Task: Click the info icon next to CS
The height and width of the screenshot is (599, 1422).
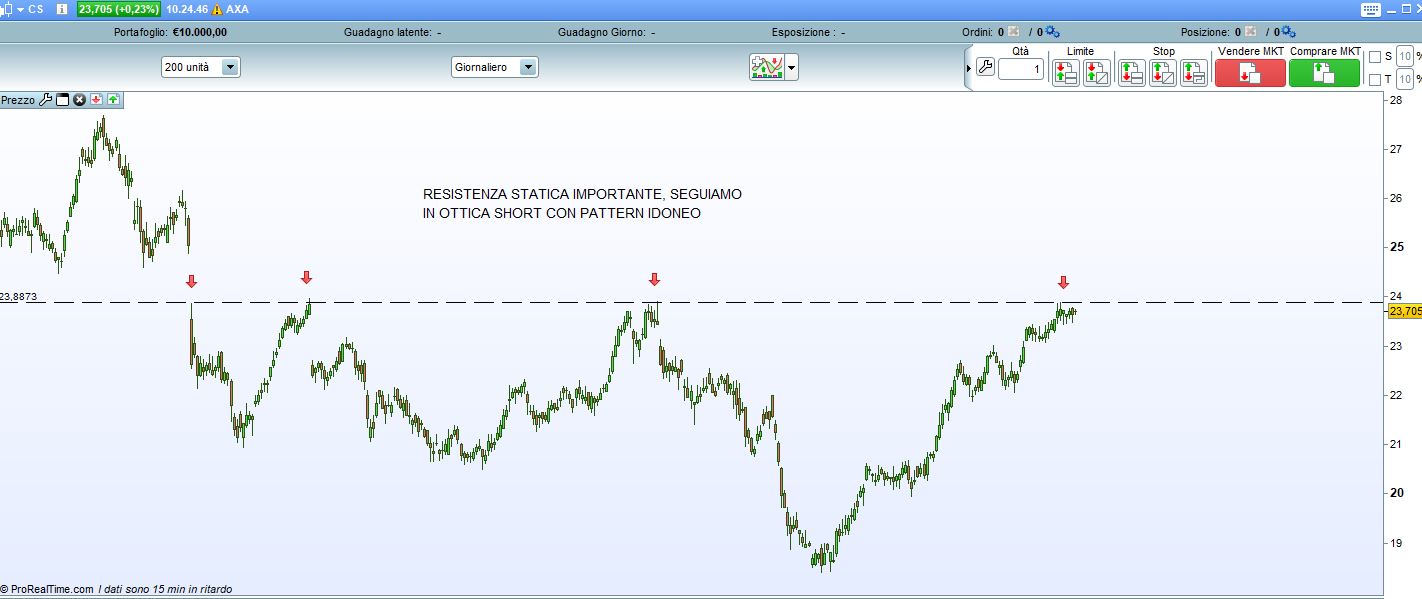Action: click(61, 9)
